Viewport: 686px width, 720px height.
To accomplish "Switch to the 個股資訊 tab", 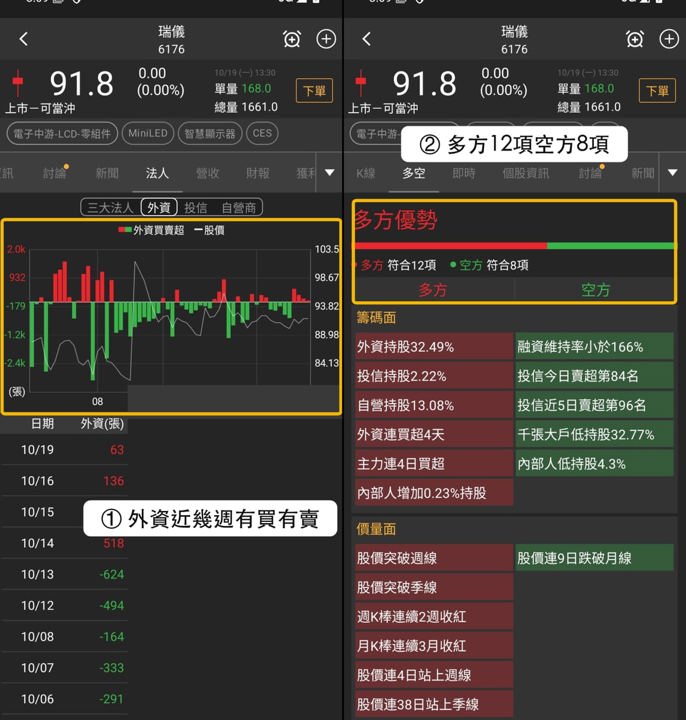I will pos(526,173).
